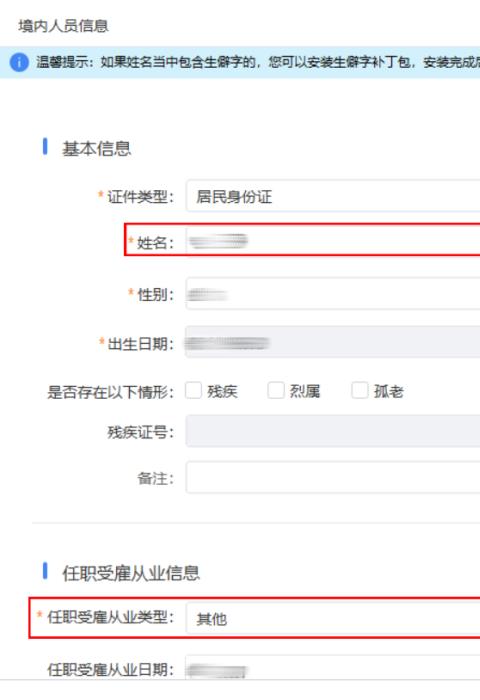This screenshot has width=480, height=700.
Task: Select the 任职受雇从业信息 section heading
Action: point(131,573)
